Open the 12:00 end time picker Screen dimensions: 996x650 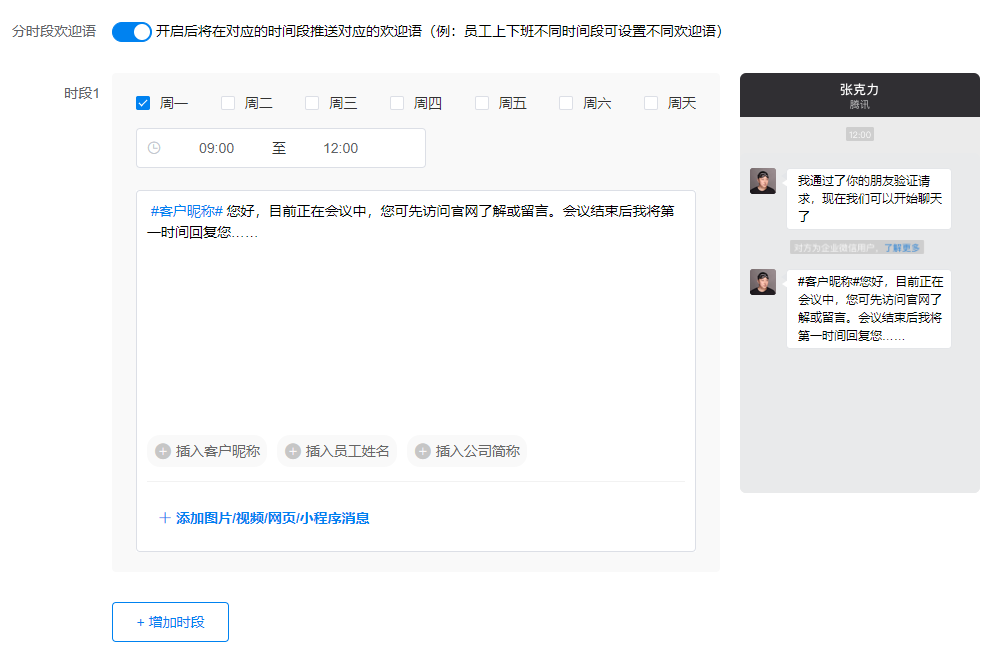pyautogui.click(x=340, y=148)
